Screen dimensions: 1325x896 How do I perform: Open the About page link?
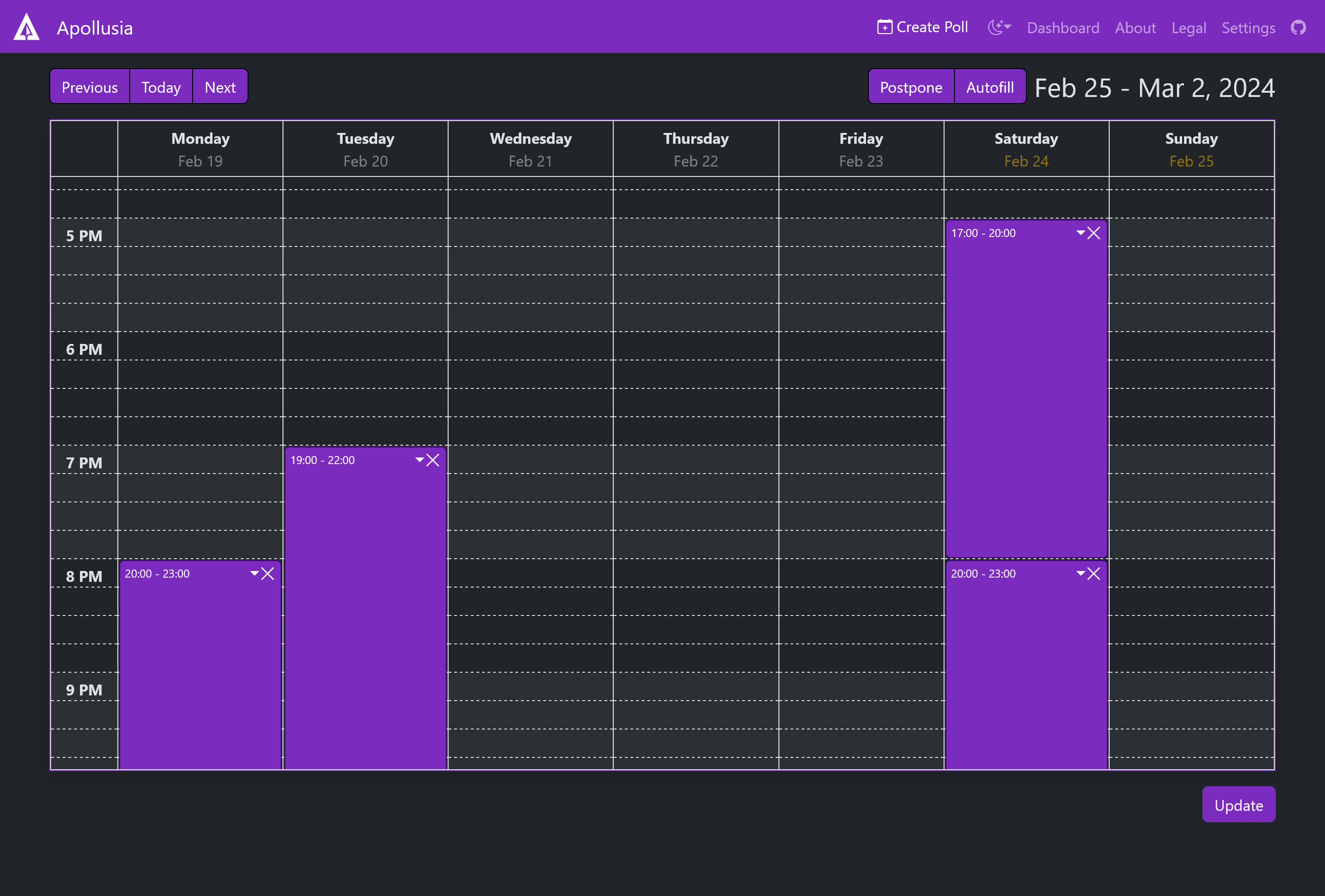(x=1135, y=28)
